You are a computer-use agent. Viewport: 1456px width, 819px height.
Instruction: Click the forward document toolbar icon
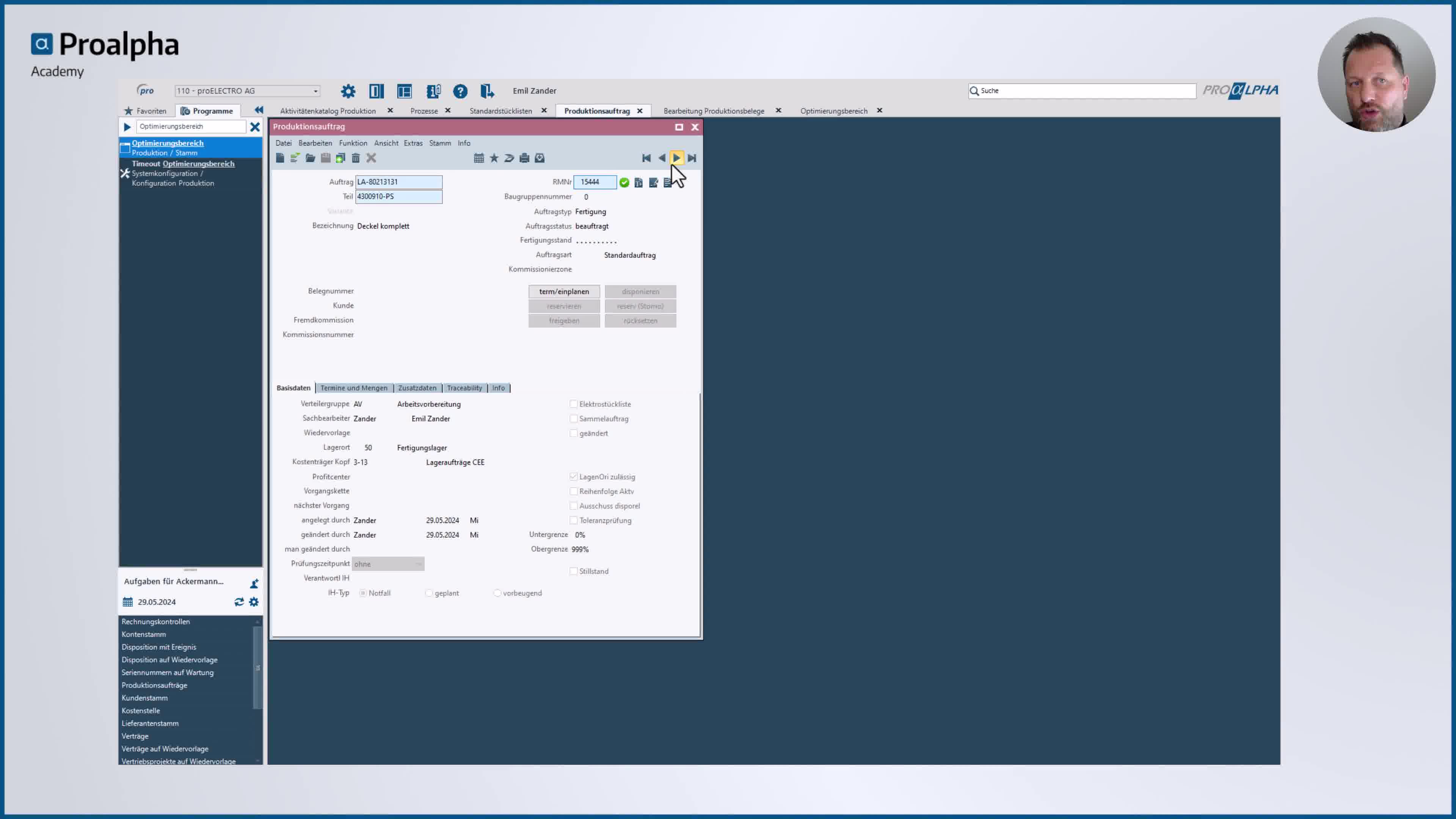coord(509,158)
